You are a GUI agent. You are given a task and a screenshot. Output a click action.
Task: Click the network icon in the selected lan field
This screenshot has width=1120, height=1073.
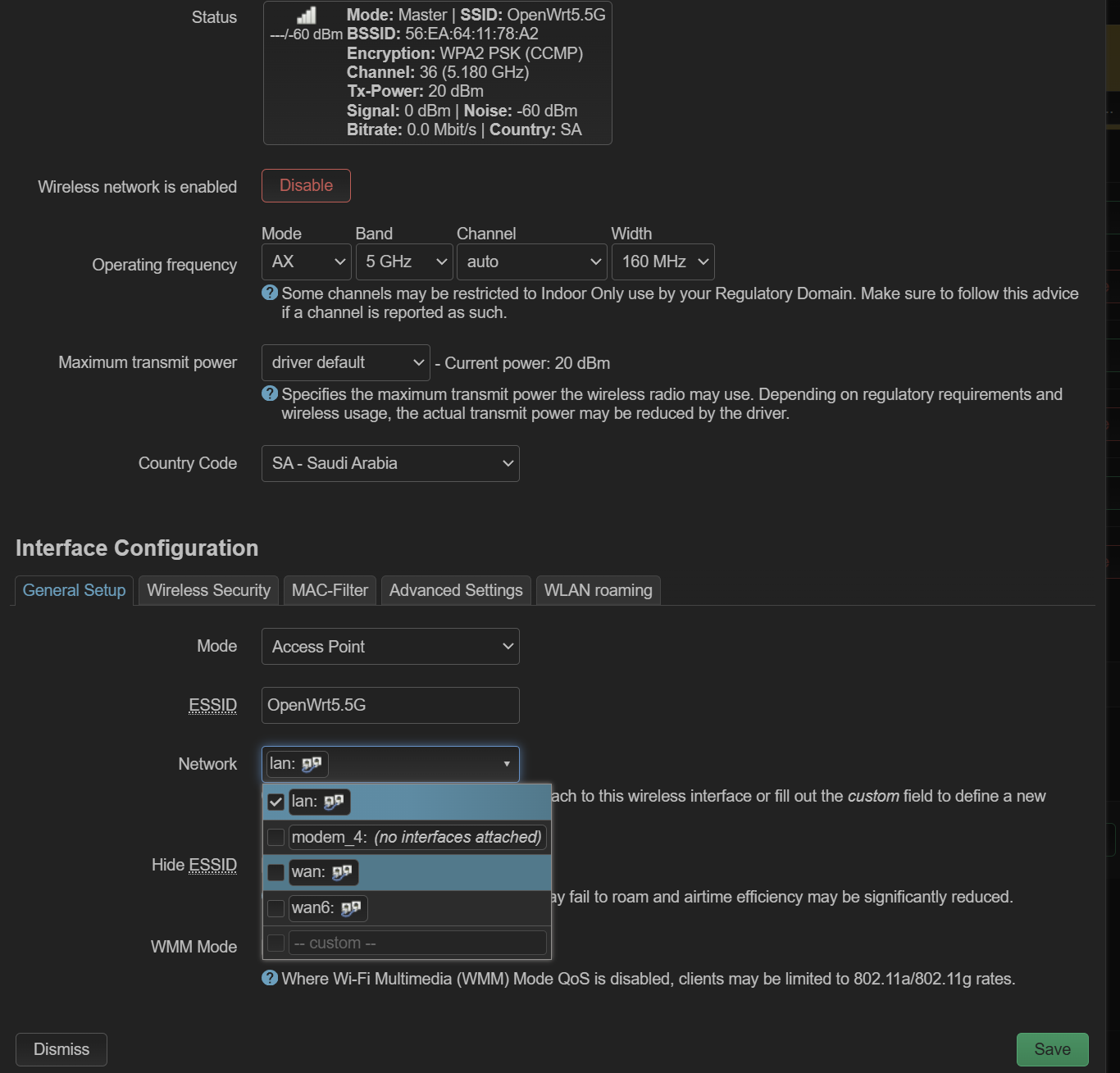(x=312, y=764)
